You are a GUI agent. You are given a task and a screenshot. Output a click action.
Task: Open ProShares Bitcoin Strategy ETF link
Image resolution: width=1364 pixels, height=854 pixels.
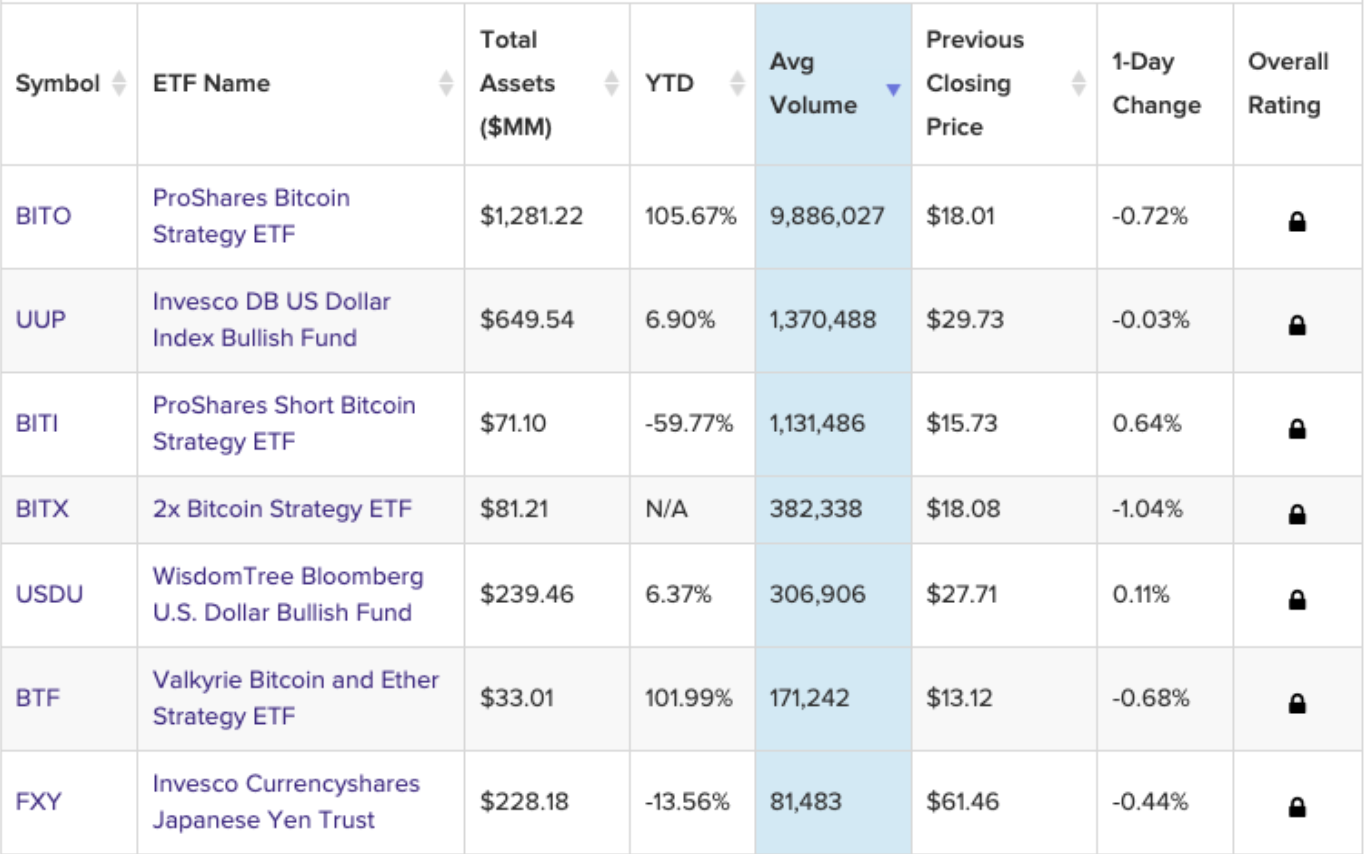[x=251, y=216]
